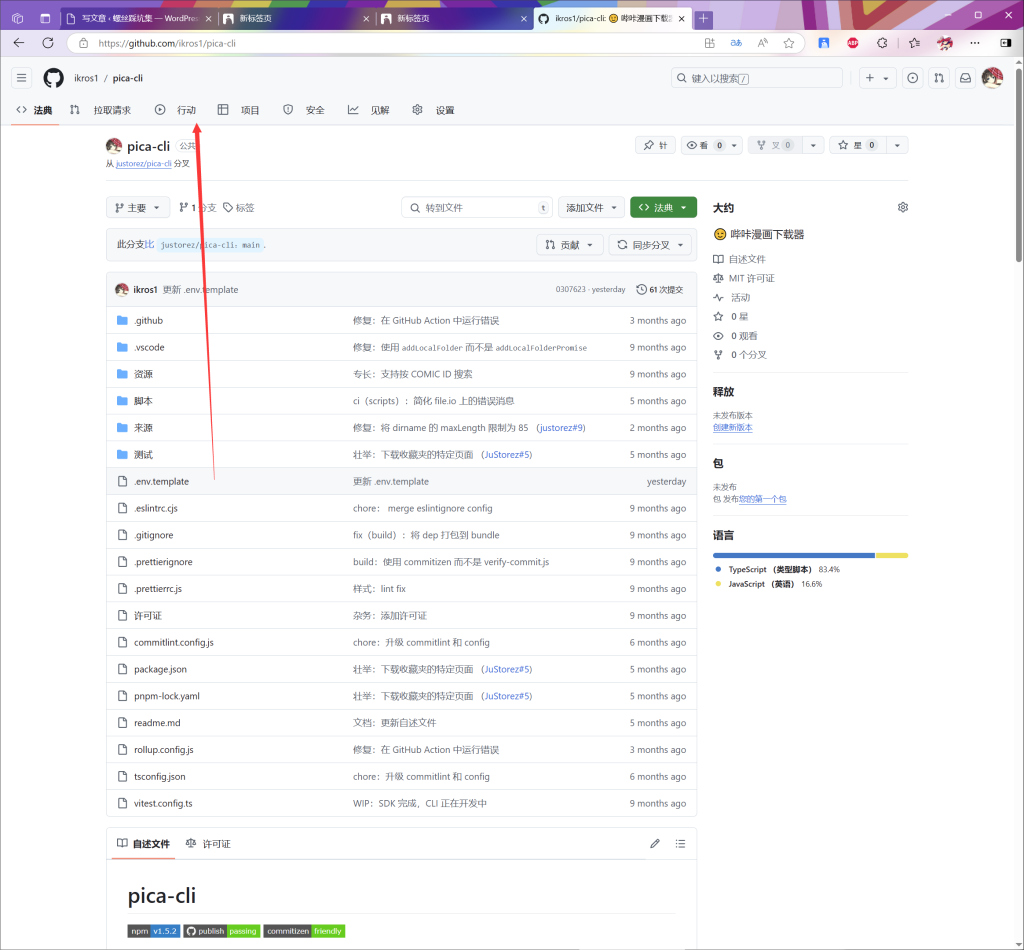Switch to the 项目 (Projects) tab
Screen dimensions: 1024x950
tap(238, 110)
